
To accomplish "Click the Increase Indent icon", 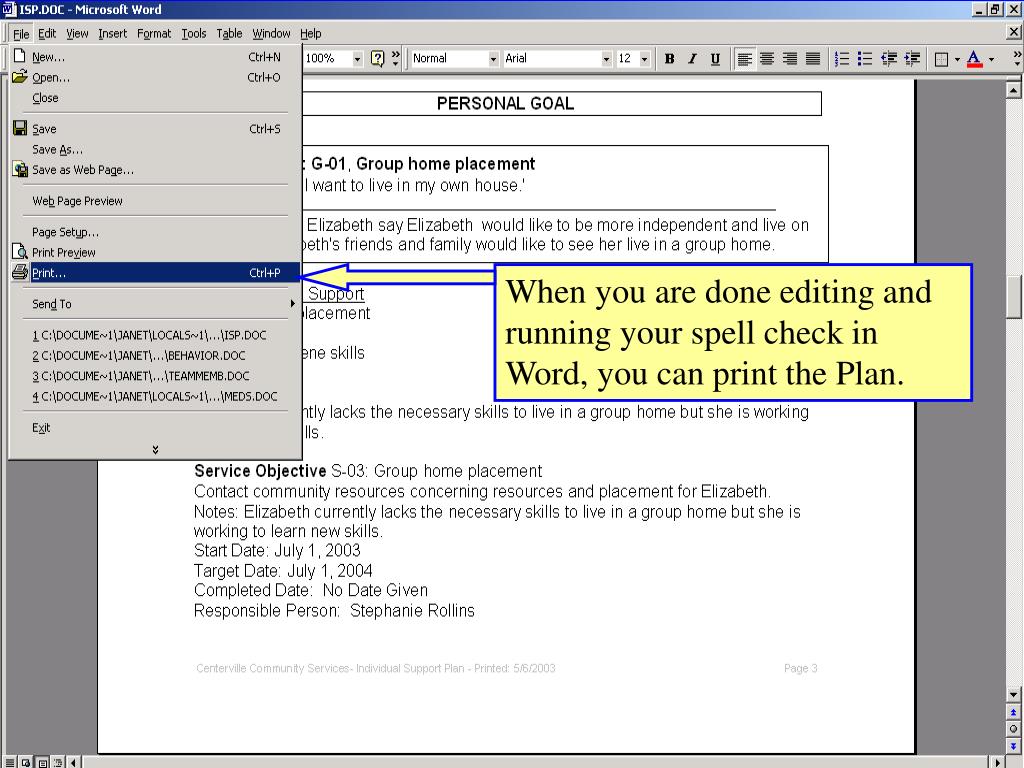I will coord(912,59).
